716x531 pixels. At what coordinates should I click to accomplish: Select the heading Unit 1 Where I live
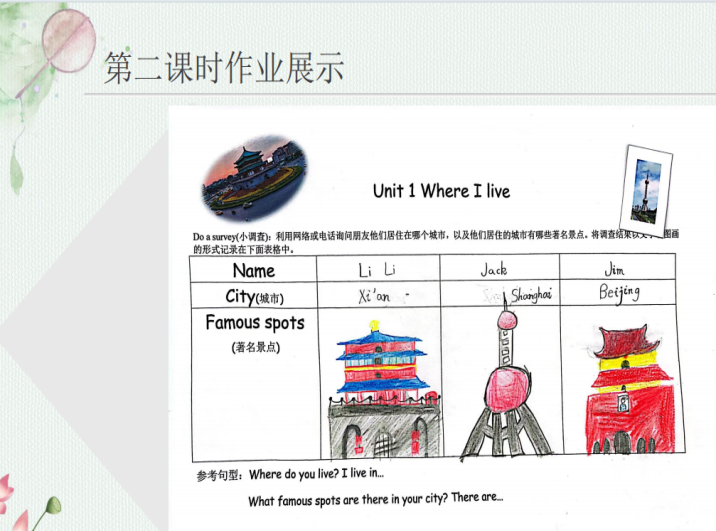point(439,190)
